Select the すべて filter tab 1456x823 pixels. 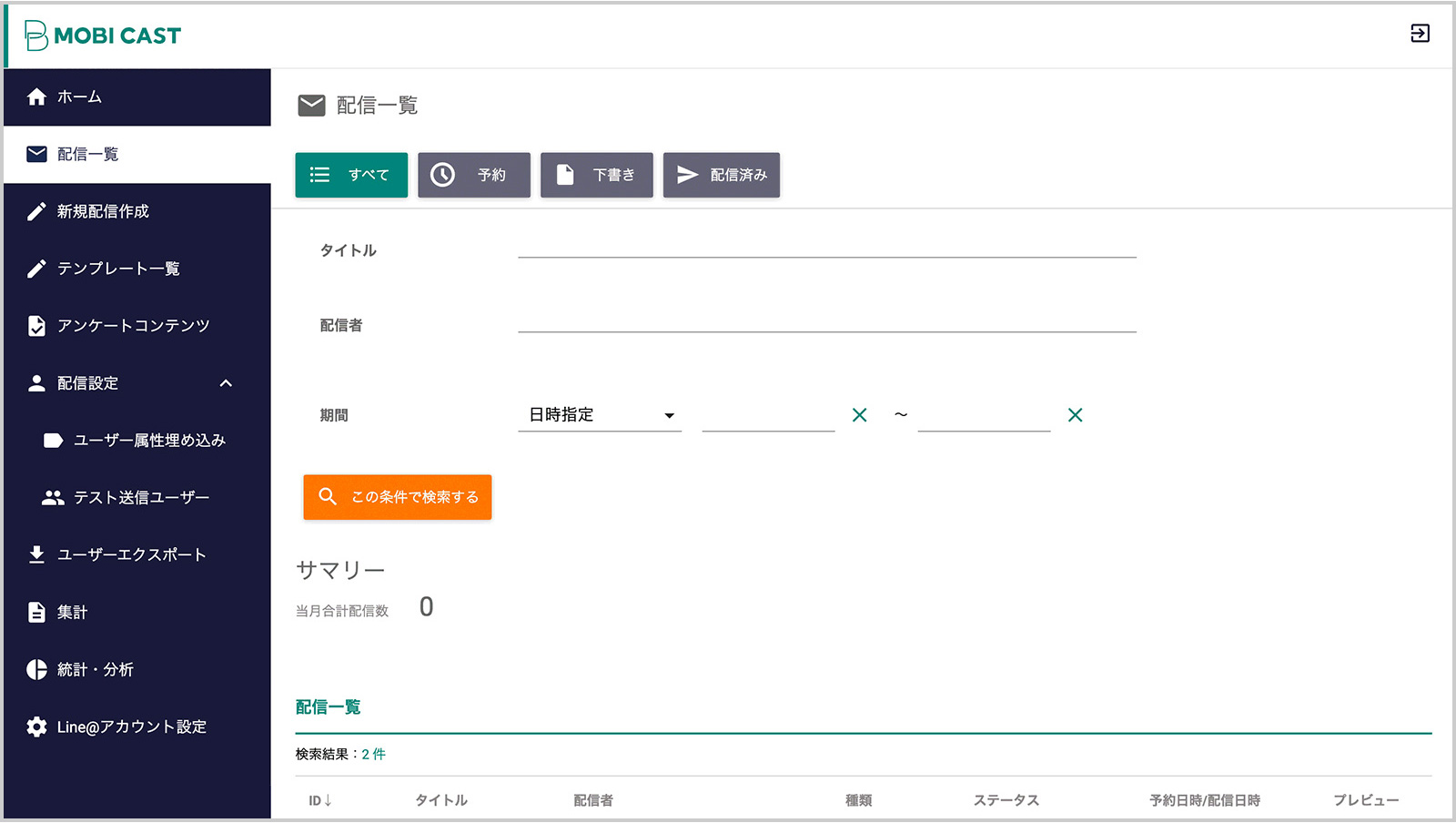click(x=351, y=175)
